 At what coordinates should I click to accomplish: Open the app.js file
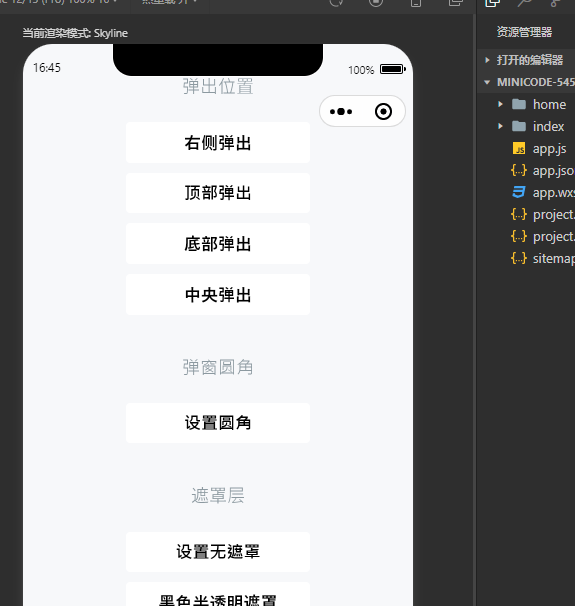549,149
